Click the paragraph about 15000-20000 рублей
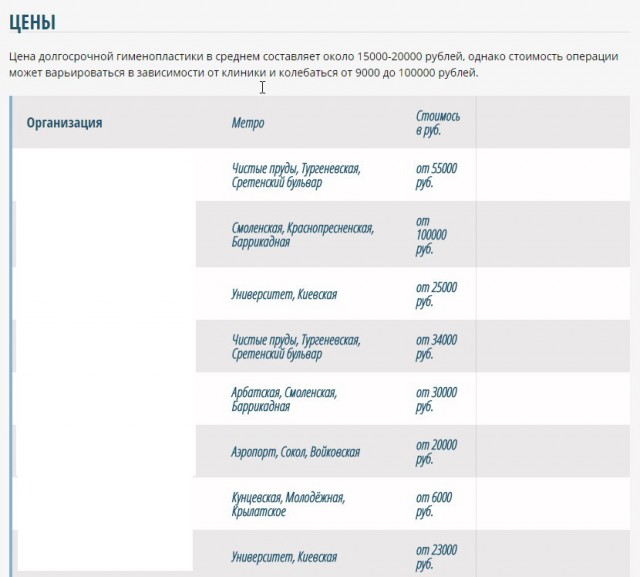Viewport: 640px width, 577px height. click(x=313, y=64)
